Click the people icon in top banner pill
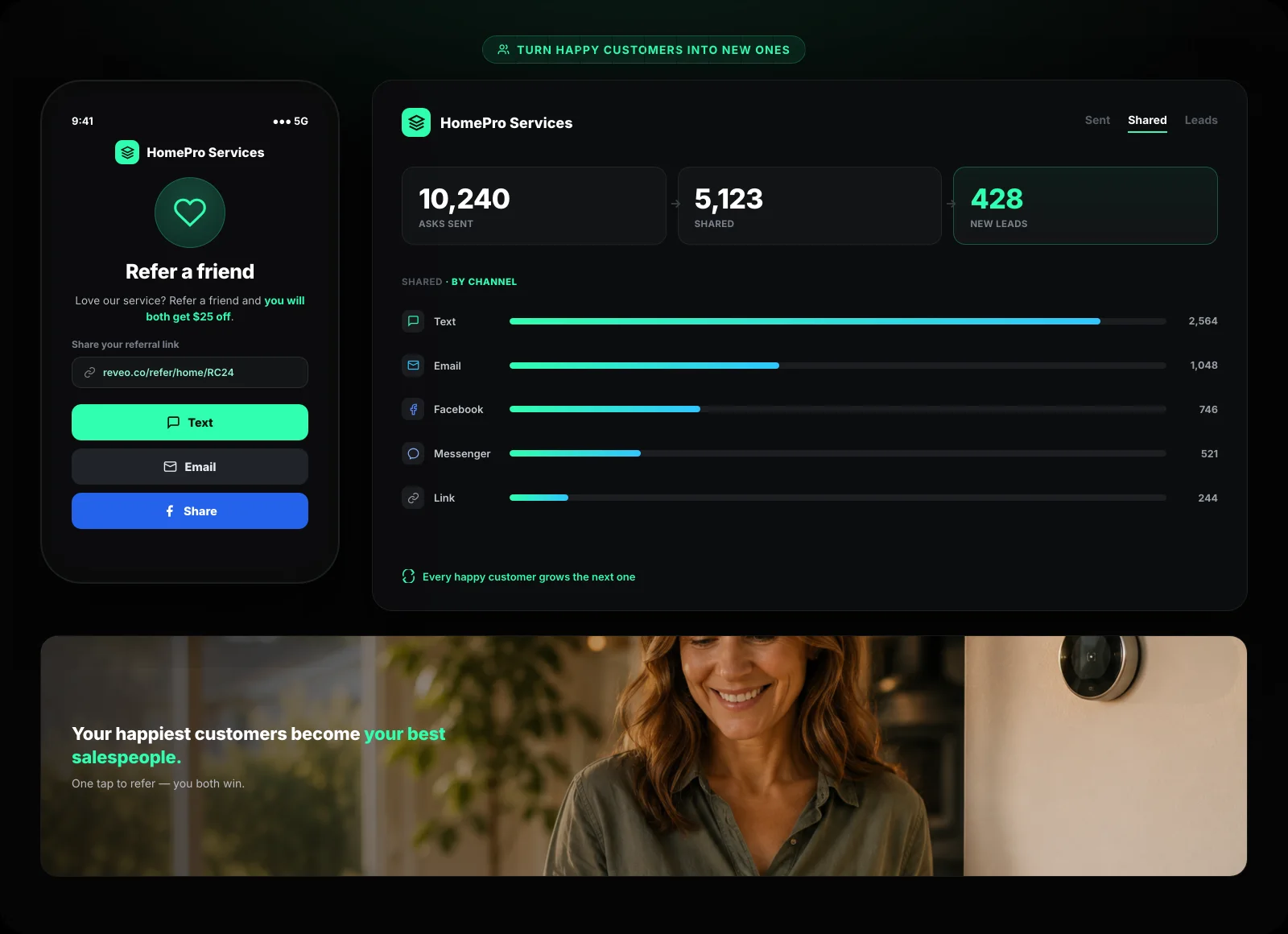This screenshot has height=934, width=1288. pos(504,50)
